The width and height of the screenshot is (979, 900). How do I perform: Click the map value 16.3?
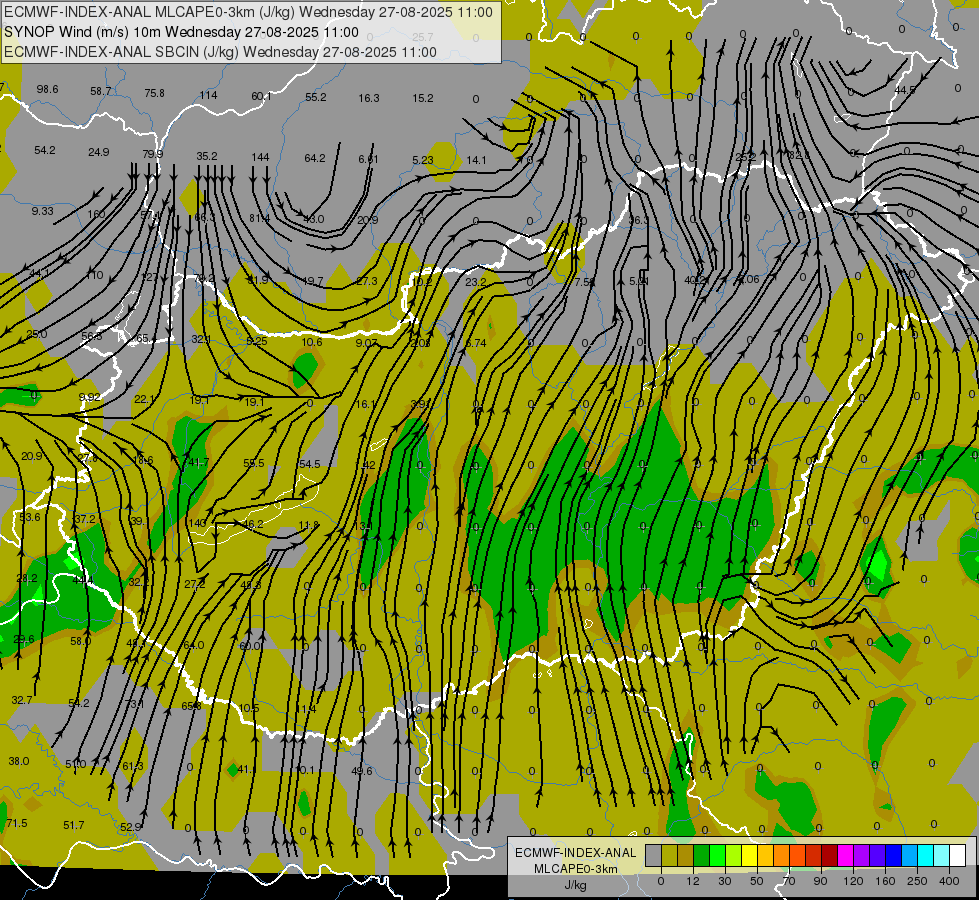coord(369,98)
